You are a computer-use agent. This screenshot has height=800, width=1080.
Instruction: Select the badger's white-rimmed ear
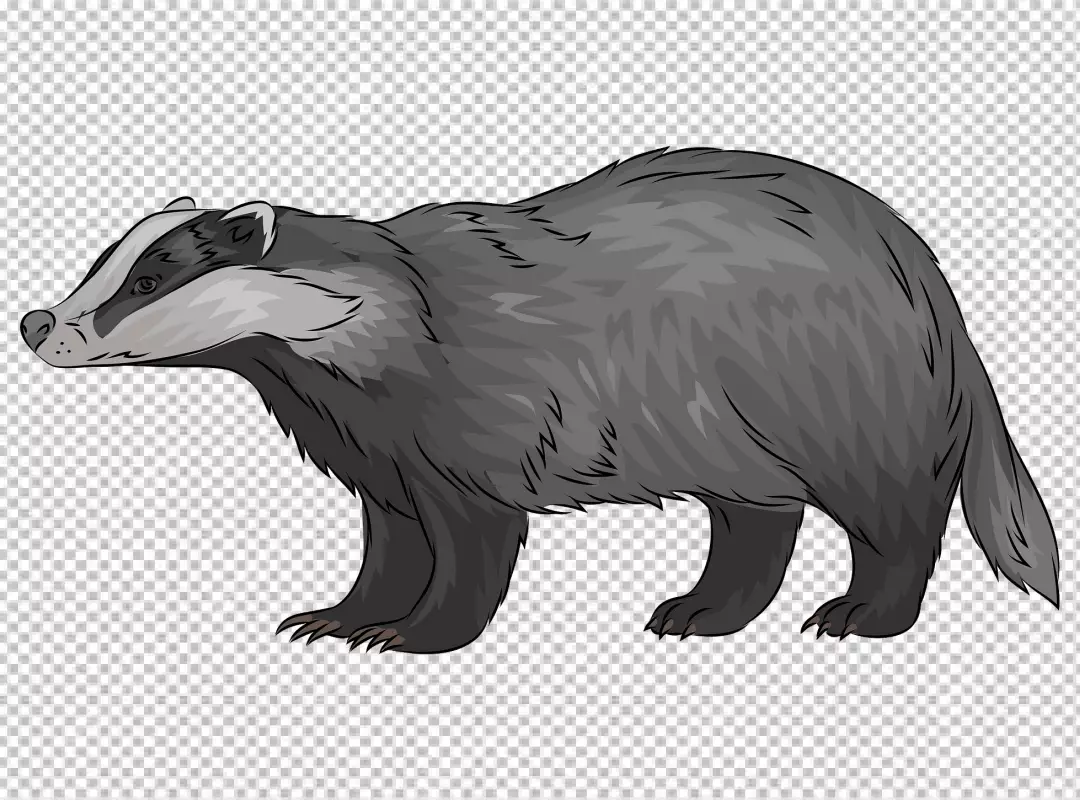(248, 225)
